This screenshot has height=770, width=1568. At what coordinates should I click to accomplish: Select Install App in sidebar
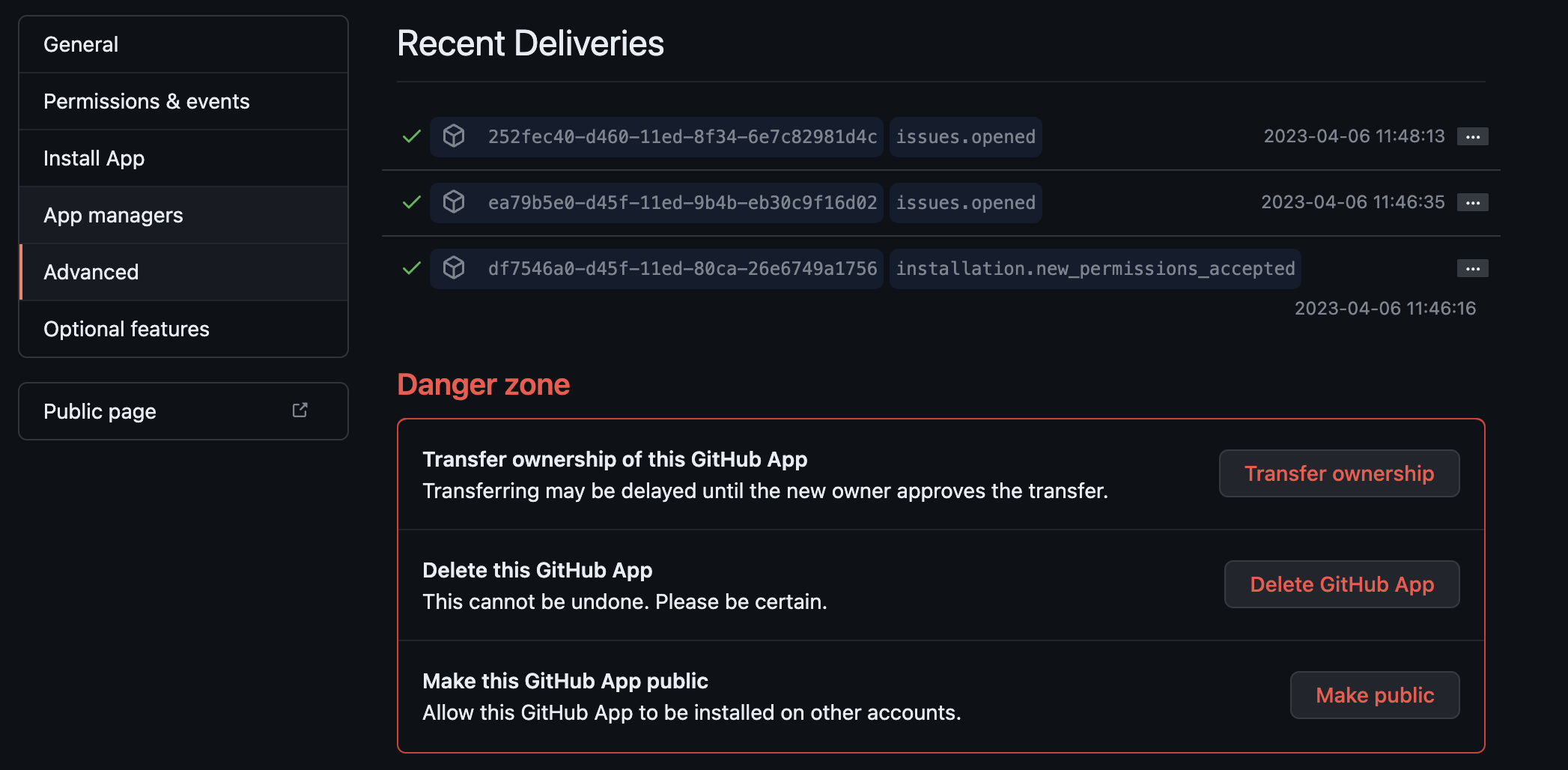183,158
